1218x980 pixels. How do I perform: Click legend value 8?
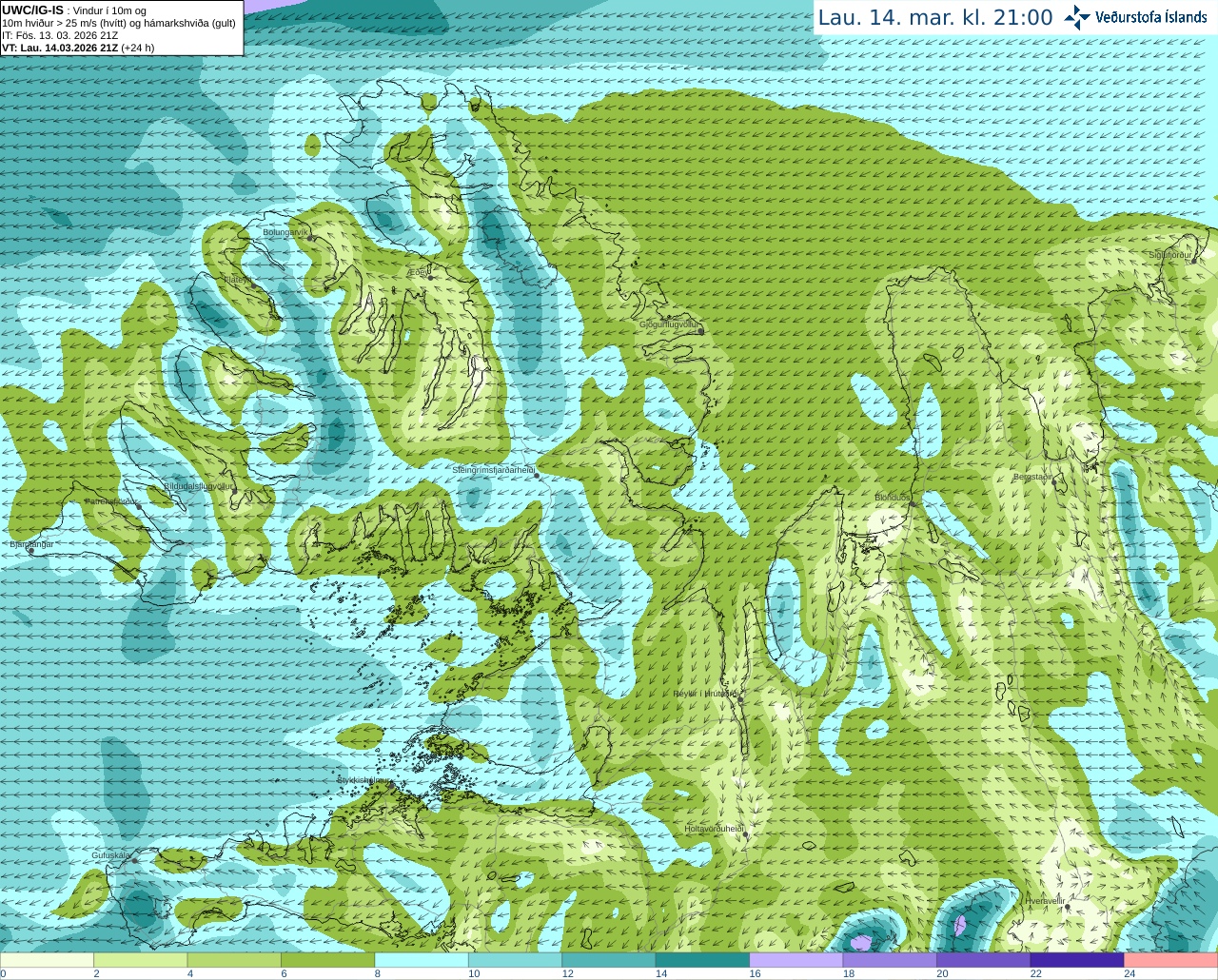click(378, 973)
